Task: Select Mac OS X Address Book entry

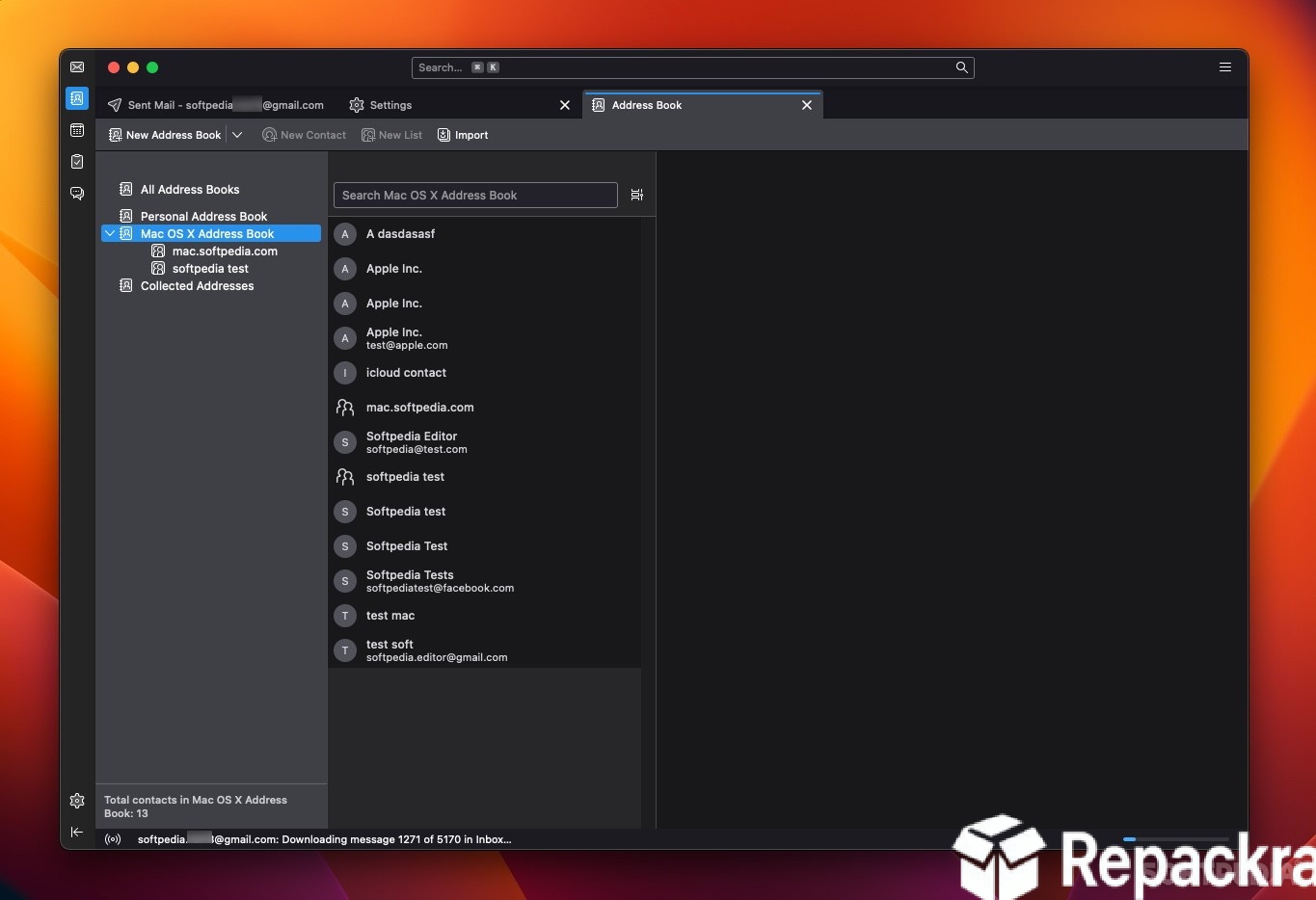Action: [x=211, y=233]
